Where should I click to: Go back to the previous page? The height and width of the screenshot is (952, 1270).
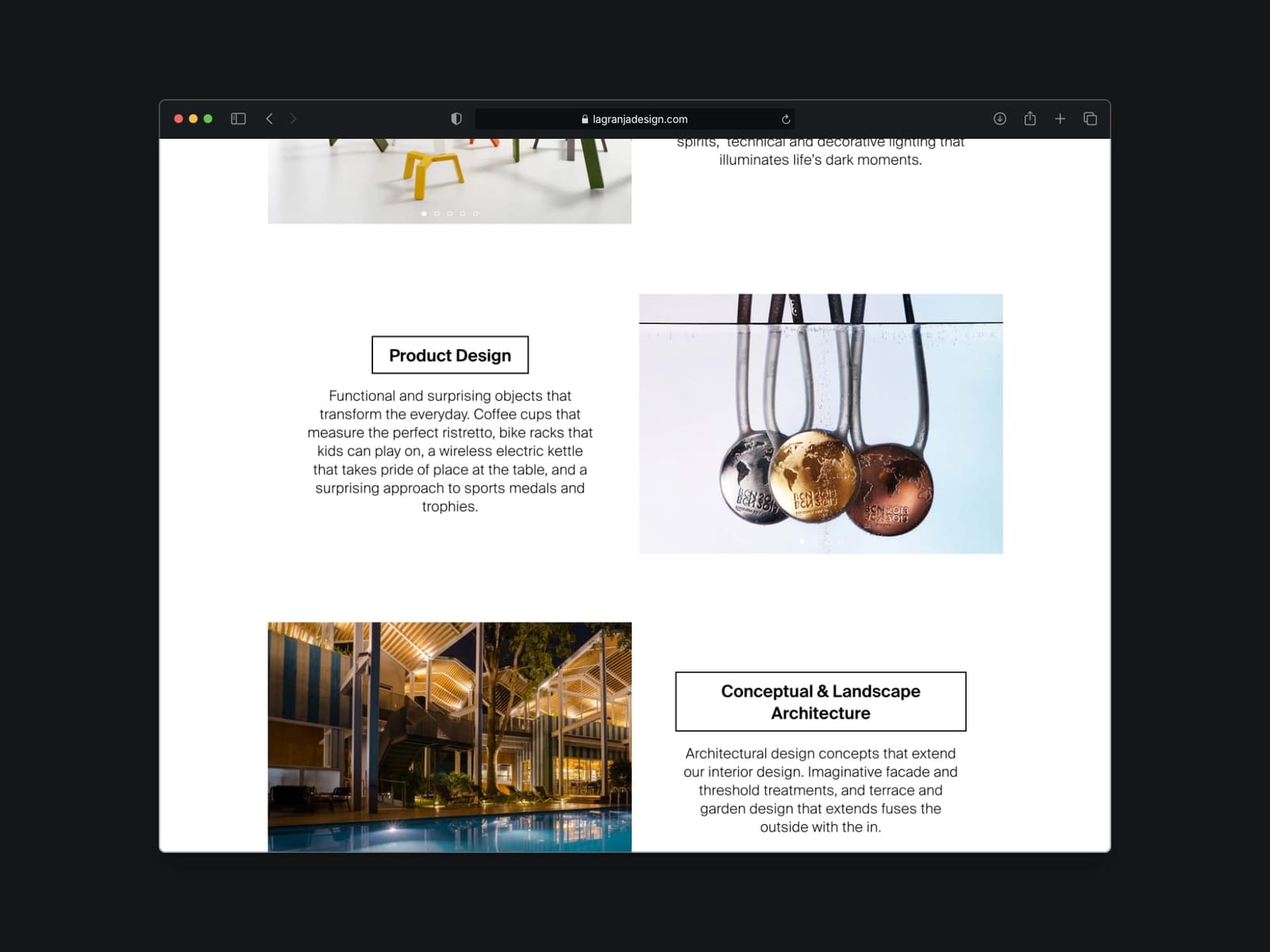click(x=270, y=119)
